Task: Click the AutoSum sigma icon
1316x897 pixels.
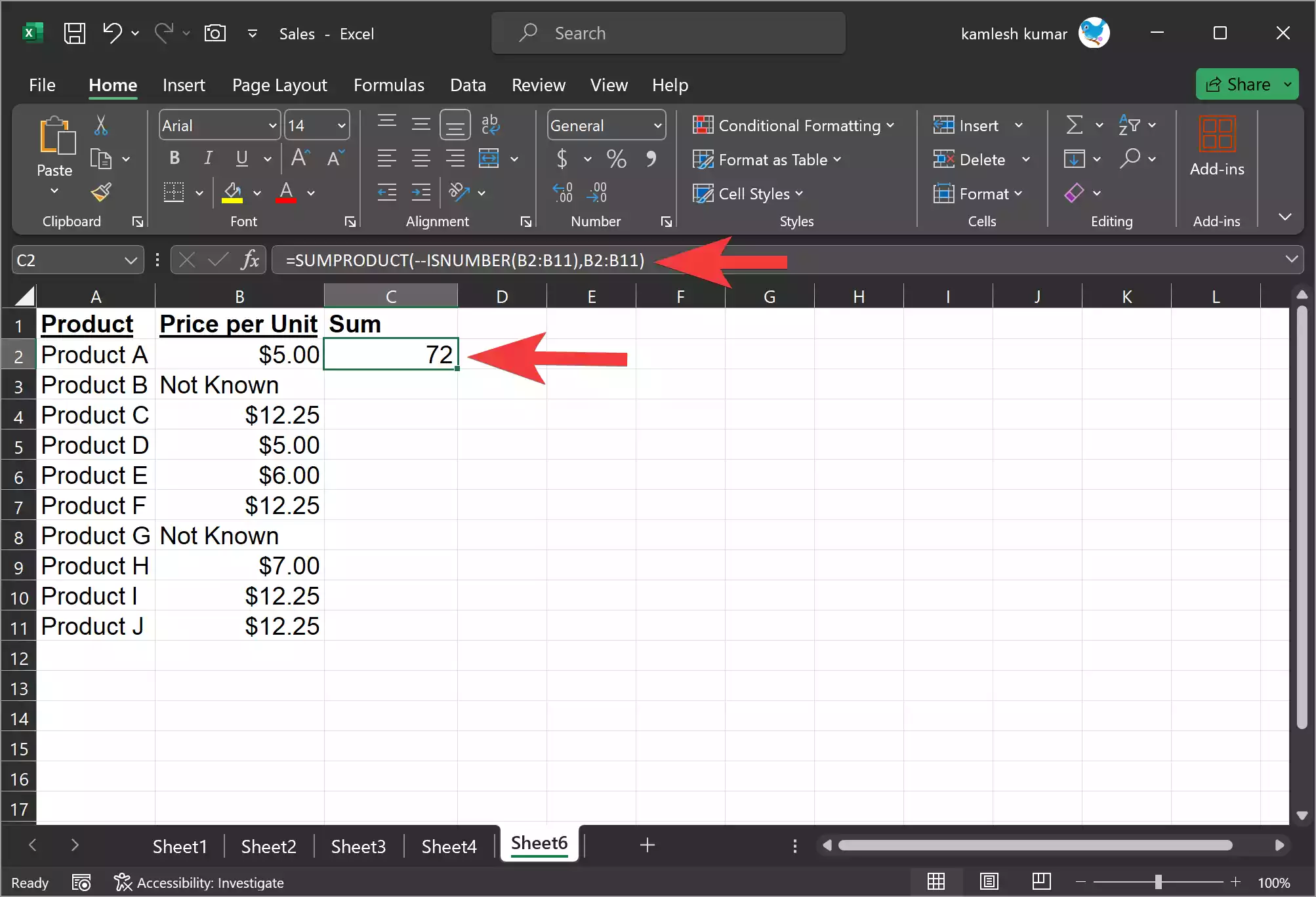Action: 1074,125
